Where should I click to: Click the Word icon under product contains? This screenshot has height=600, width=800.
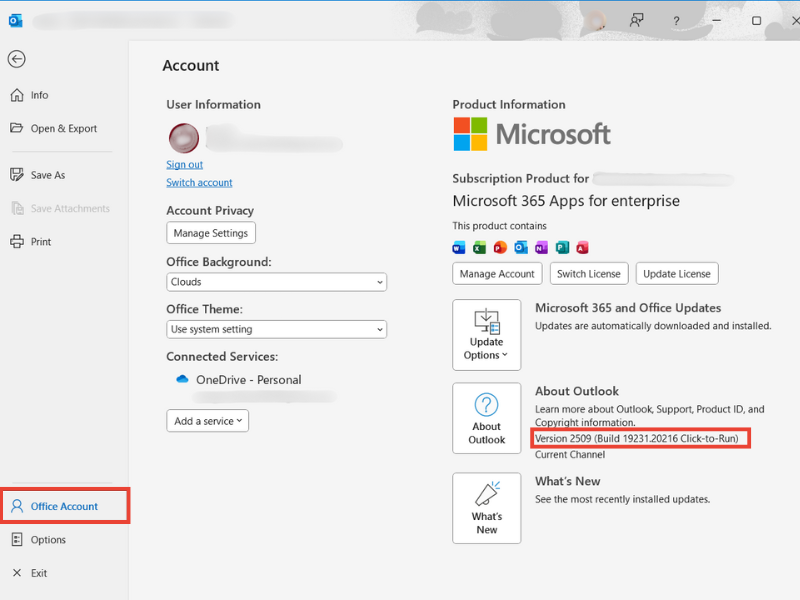(x=457, y=246)
